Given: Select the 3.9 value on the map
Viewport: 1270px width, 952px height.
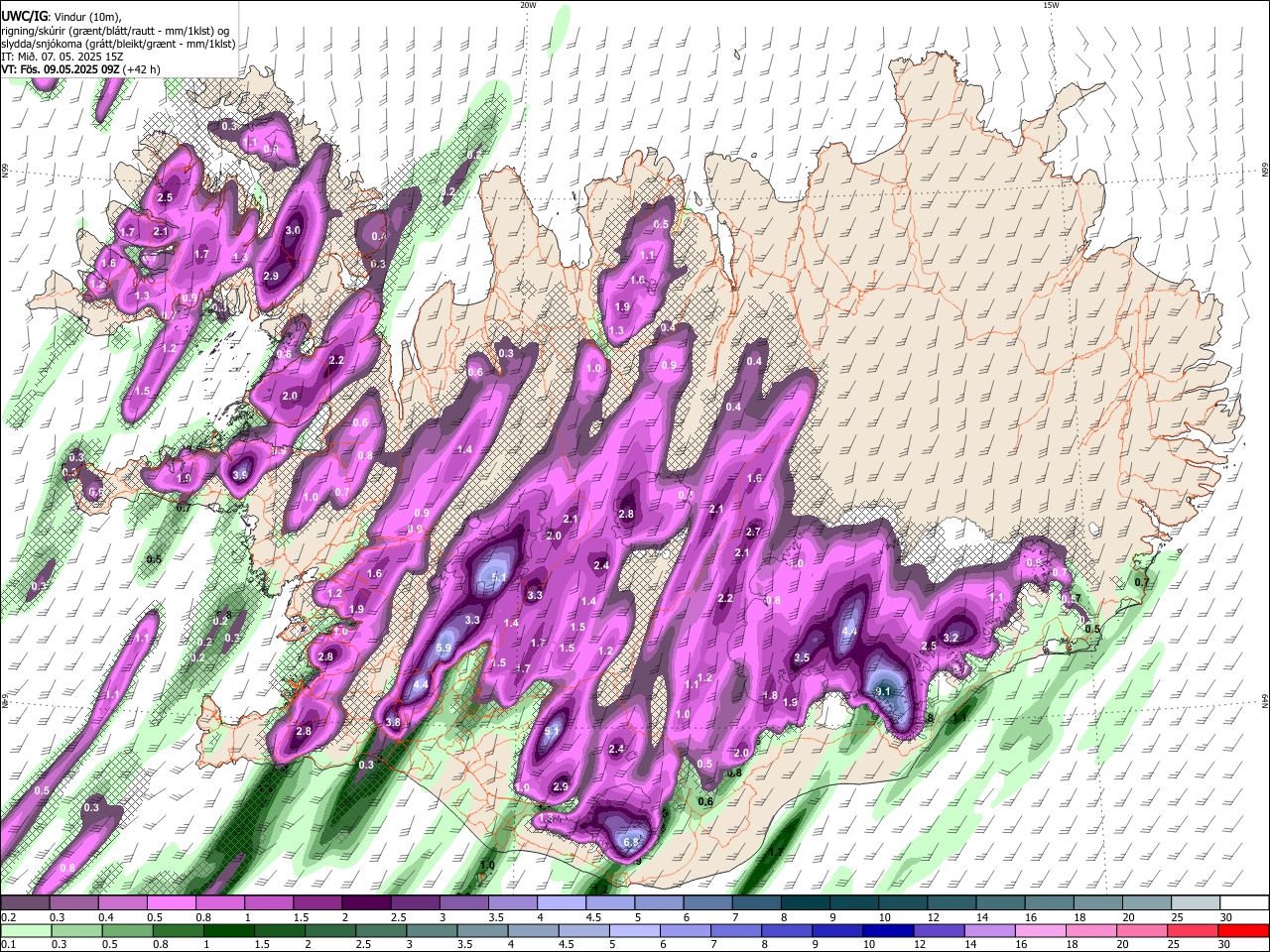Looking at the screenshot, I should pyautogui.click(x=239, y=475).
